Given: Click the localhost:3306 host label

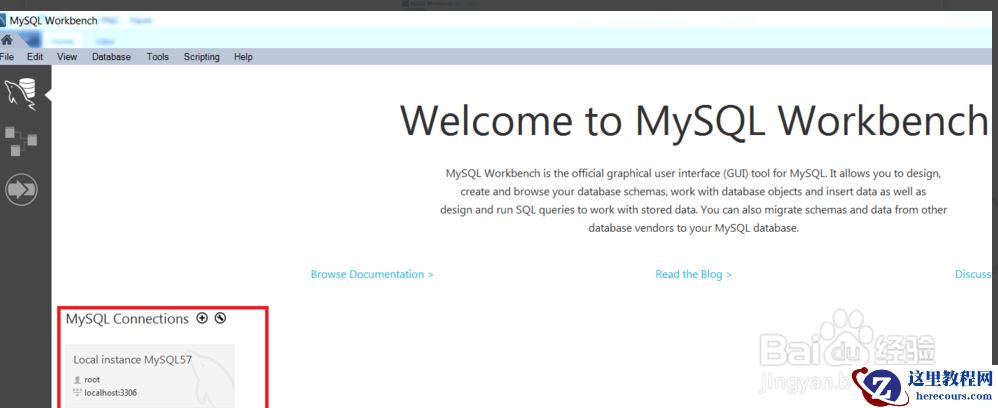Looking at the screenshot, I should (x=110, y=393).
